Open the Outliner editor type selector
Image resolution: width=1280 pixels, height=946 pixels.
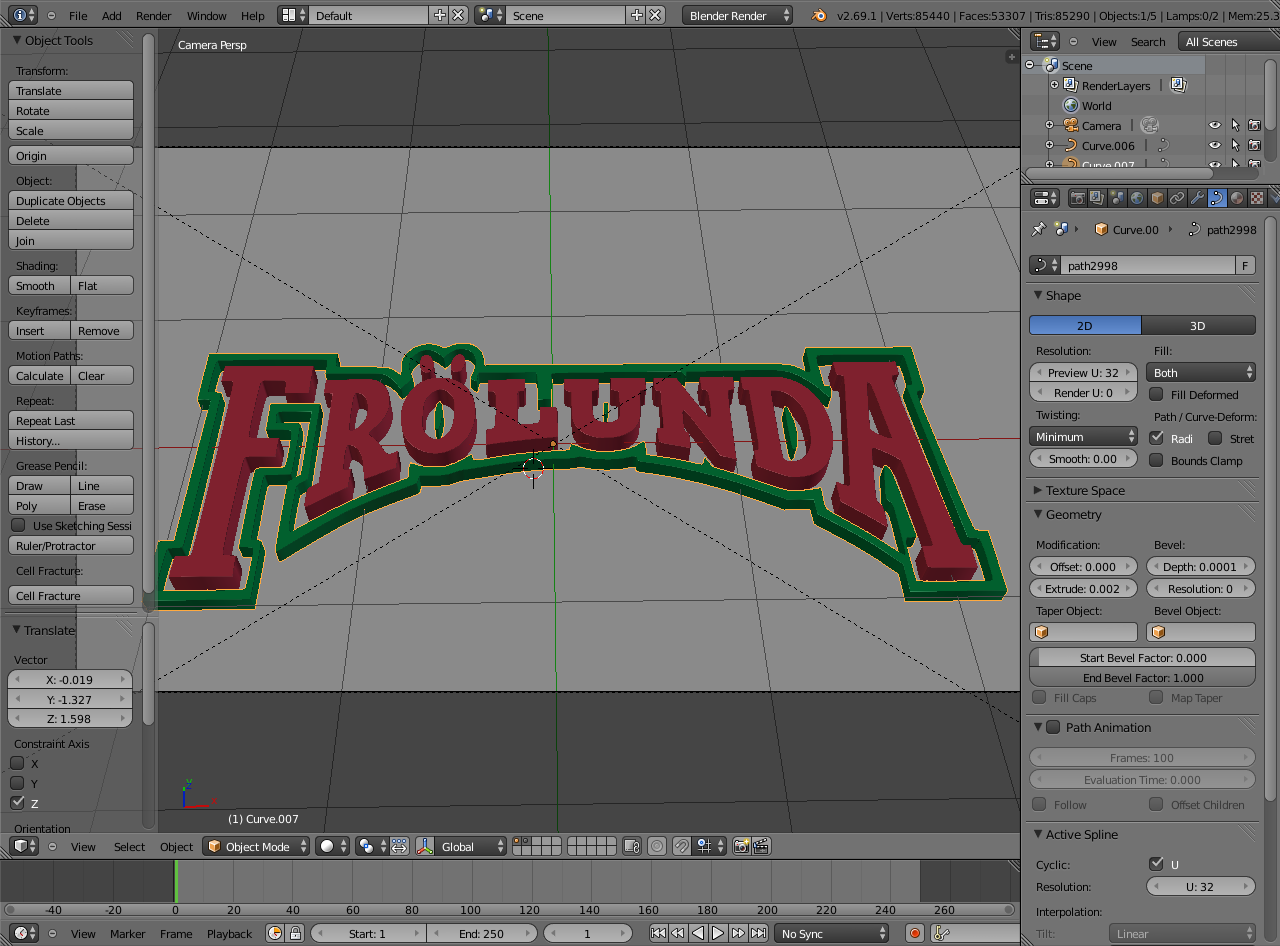pyautogui.click(x=1045, y=41)
